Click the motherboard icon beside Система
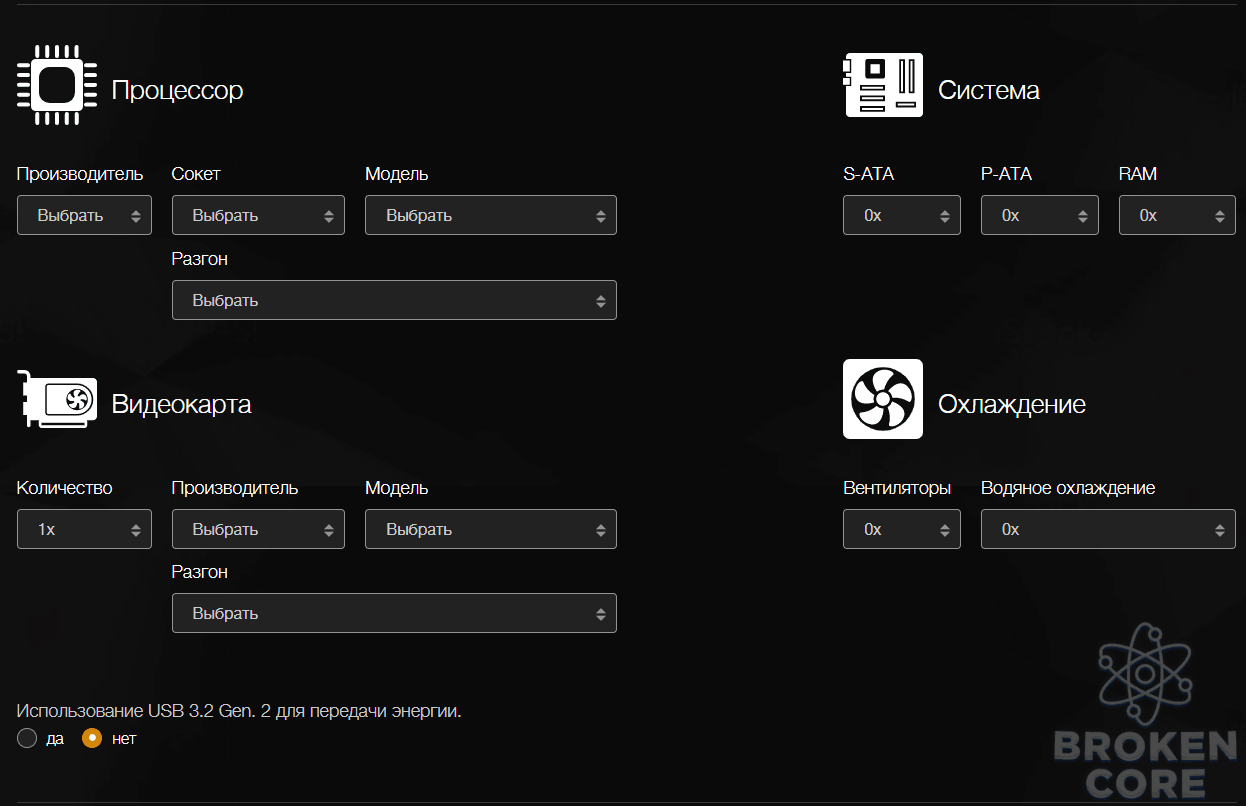 click(x=883, y=86)
